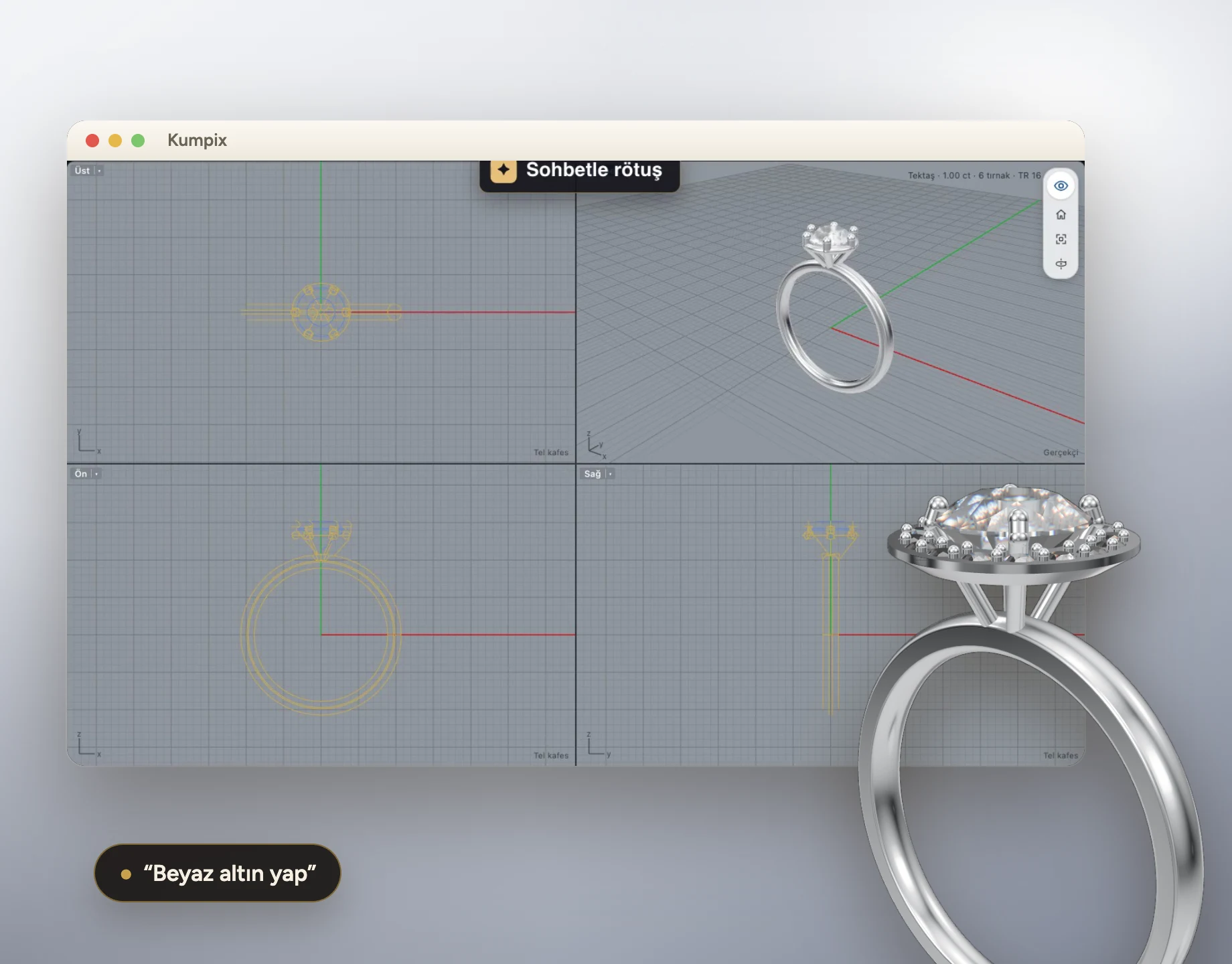Click the sparkle icon beside Sohbetle rötuş
This screenshot has height=964, width=1232.
504,170
